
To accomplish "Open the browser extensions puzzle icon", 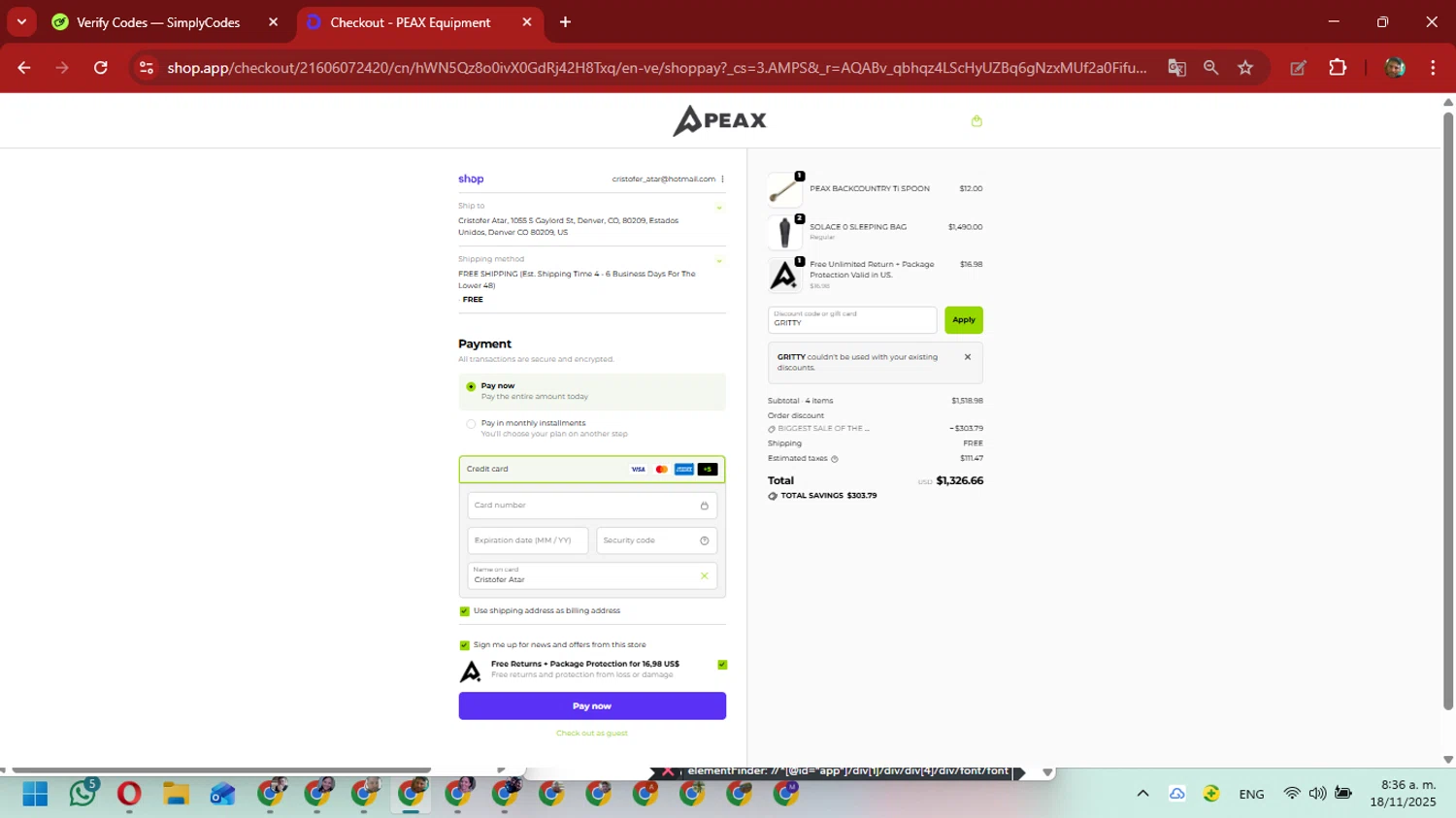I will click(x=1338, y=68).
